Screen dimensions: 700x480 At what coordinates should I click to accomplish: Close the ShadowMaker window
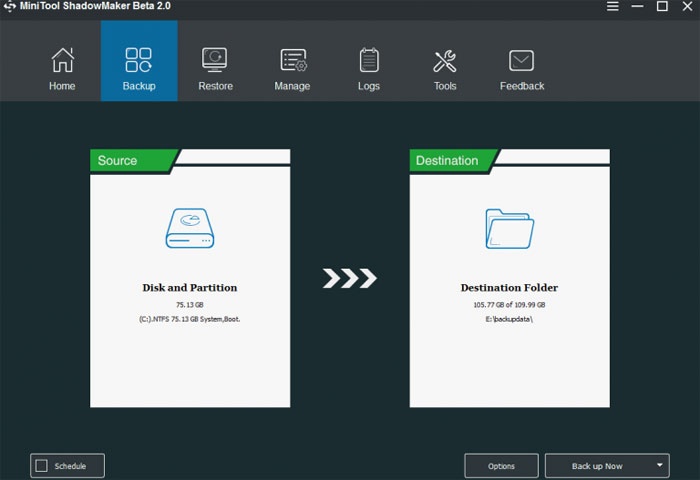(x=688, y=6)
